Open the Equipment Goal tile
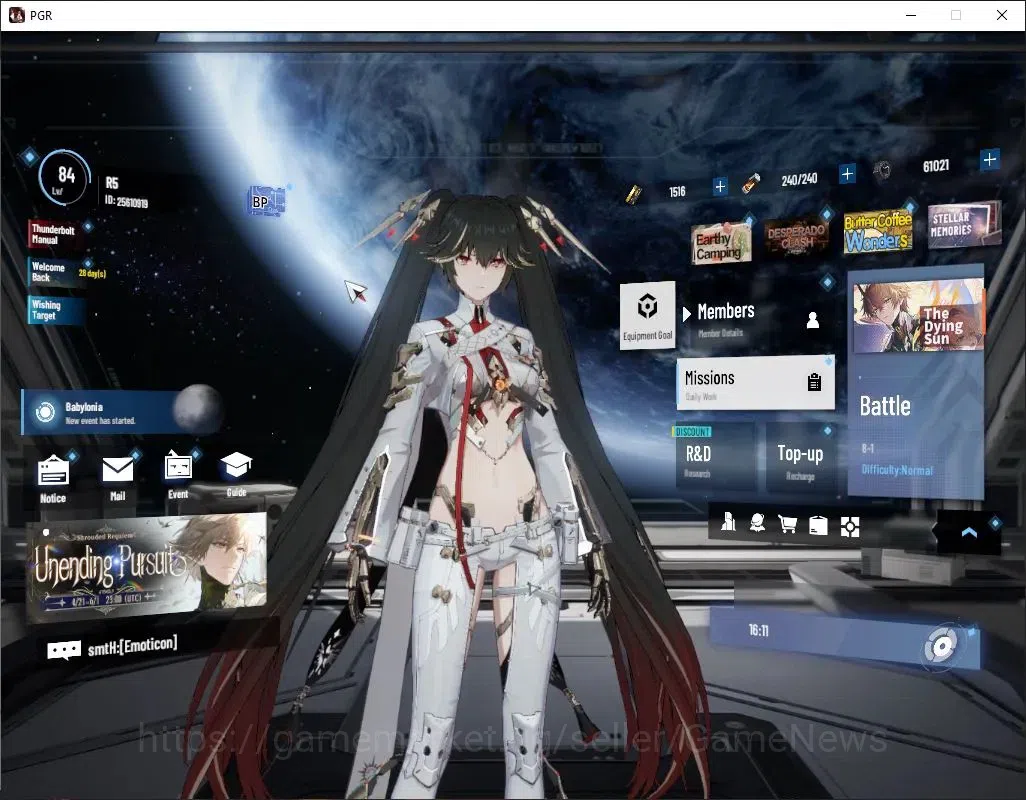 647,315
